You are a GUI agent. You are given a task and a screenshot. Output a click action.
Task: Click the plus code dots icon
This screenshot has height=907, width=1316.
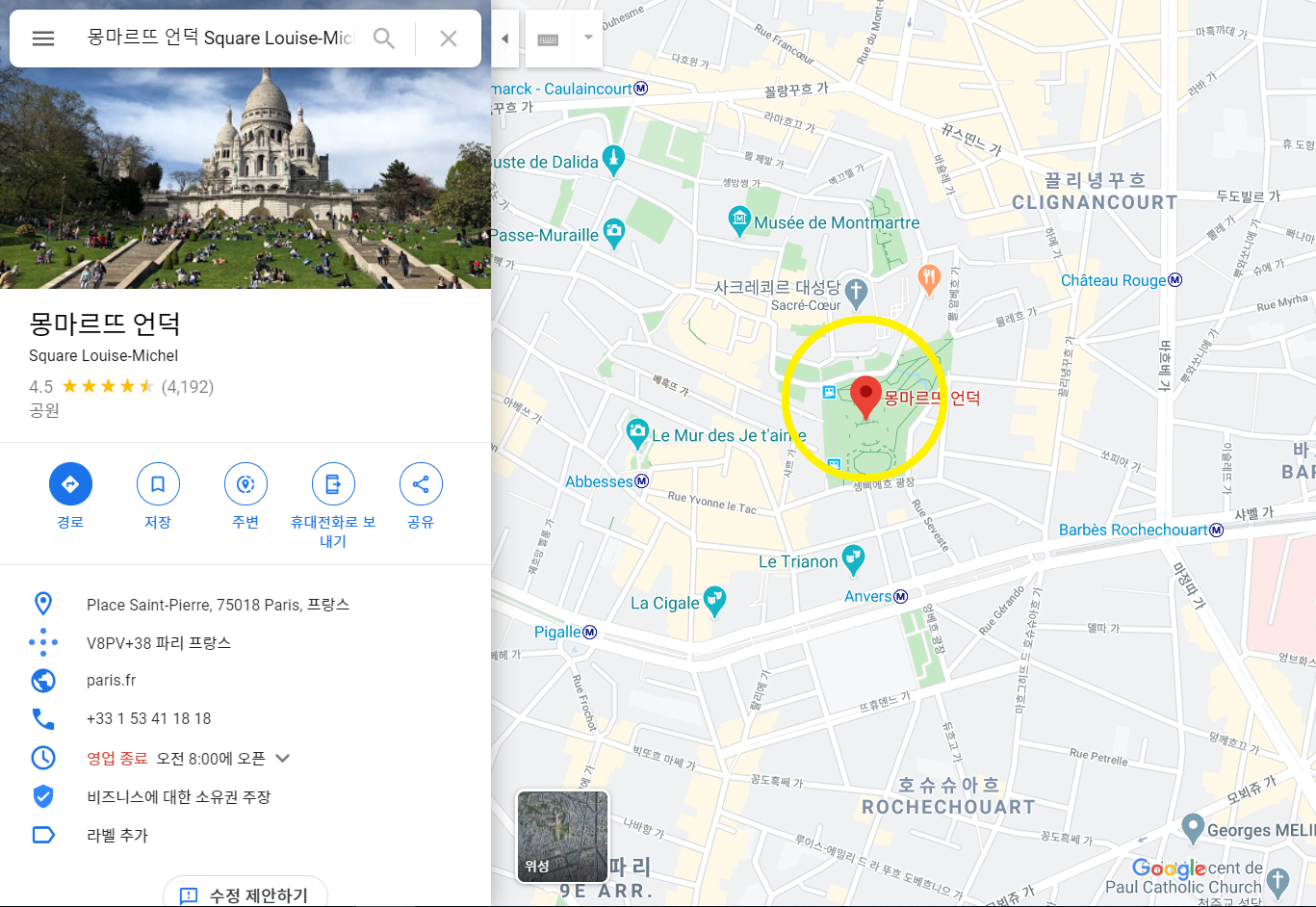click(43, 642)
